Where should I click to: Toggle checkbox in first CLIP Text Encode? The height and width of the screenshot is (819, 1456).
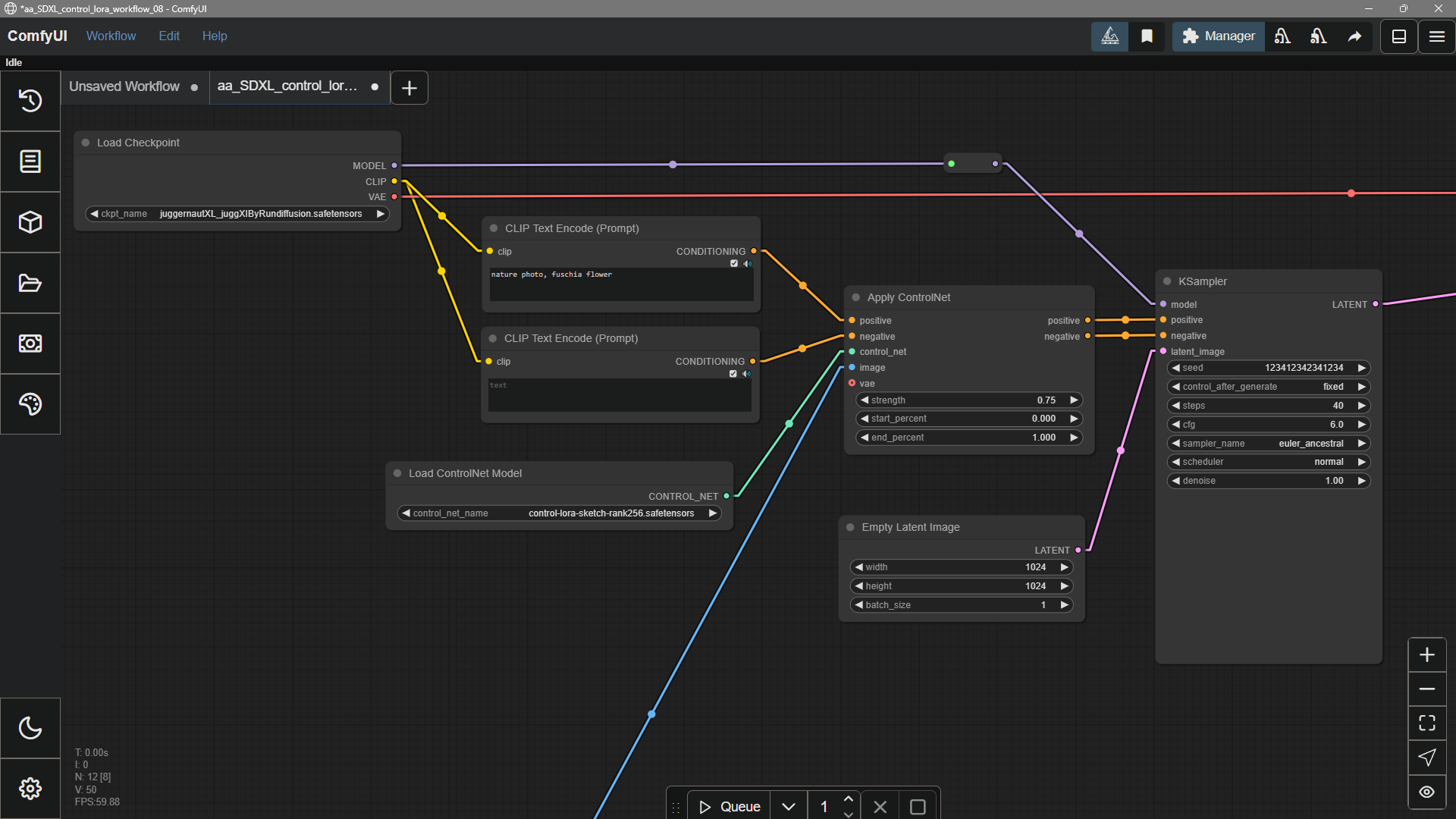(733, 264)
